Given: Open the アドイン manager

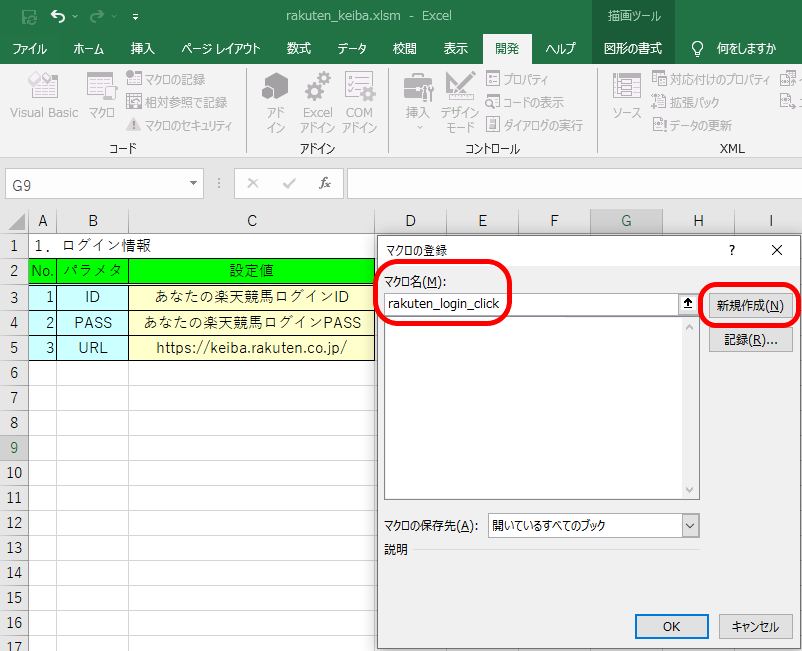Looking at the screenshot, I should [275, 102].
